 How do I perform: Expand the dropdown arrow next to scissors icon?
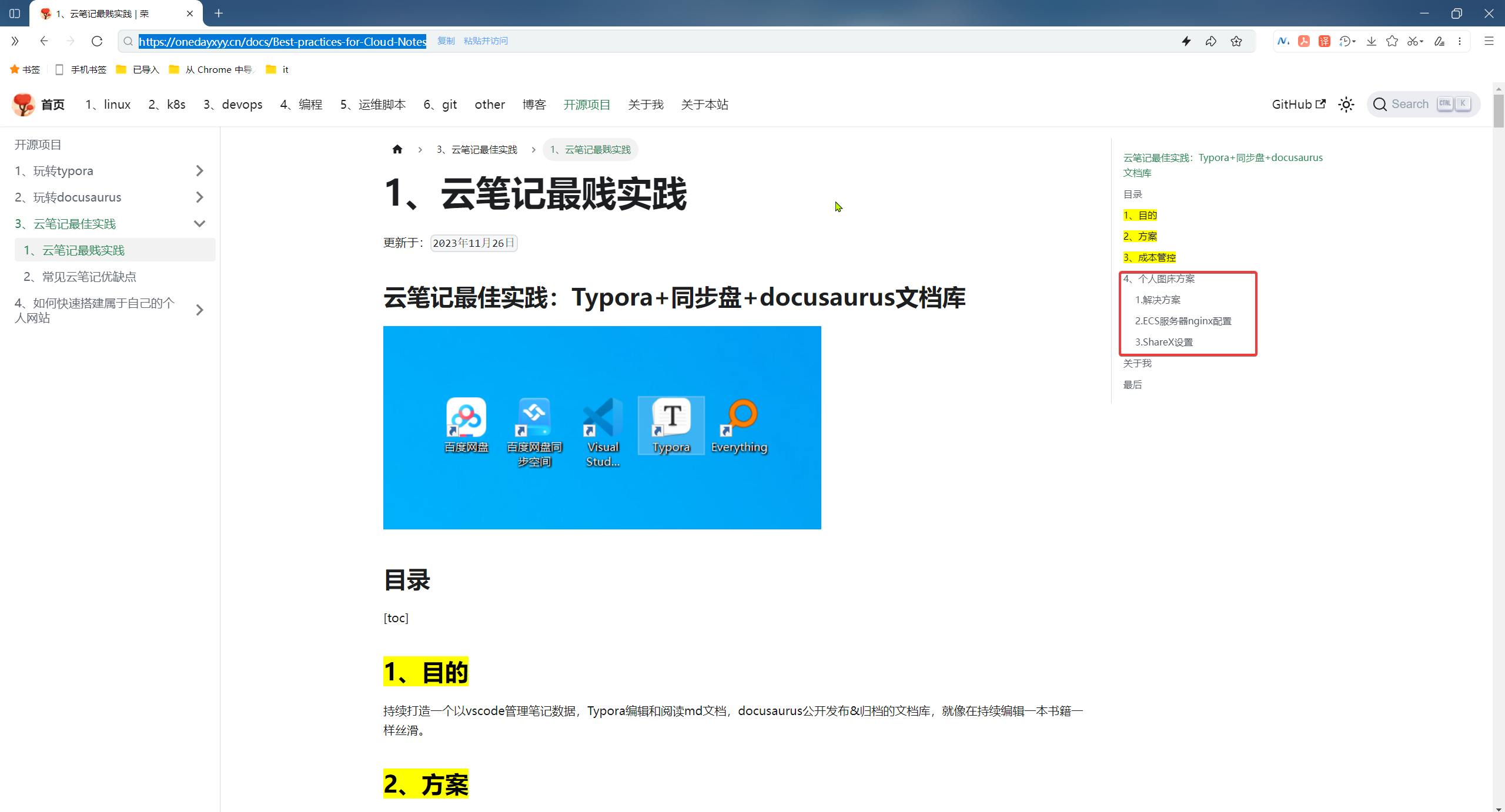1422,42
